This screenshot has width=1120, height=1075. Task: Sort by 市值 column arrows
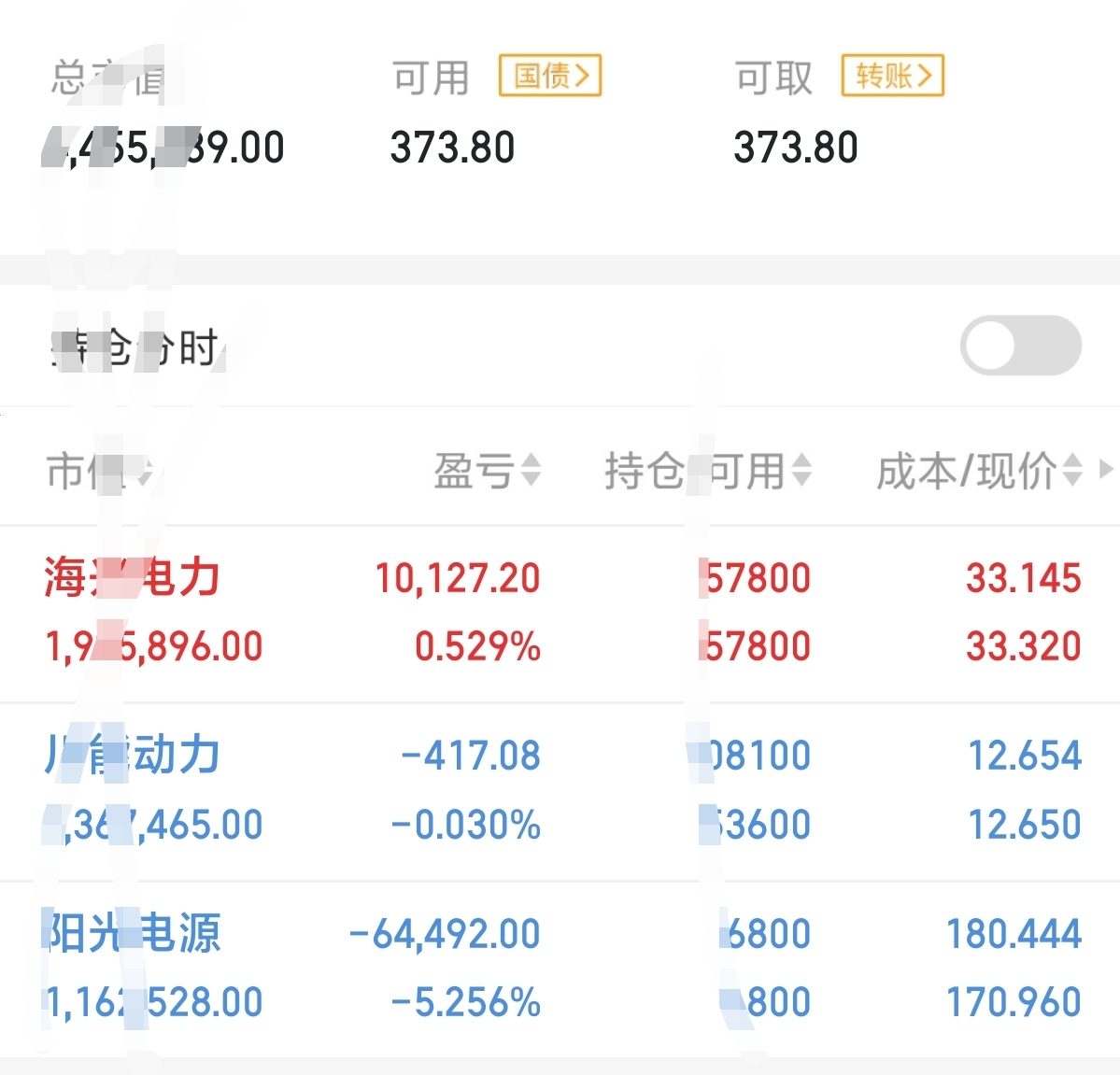[x=146, y=472]
